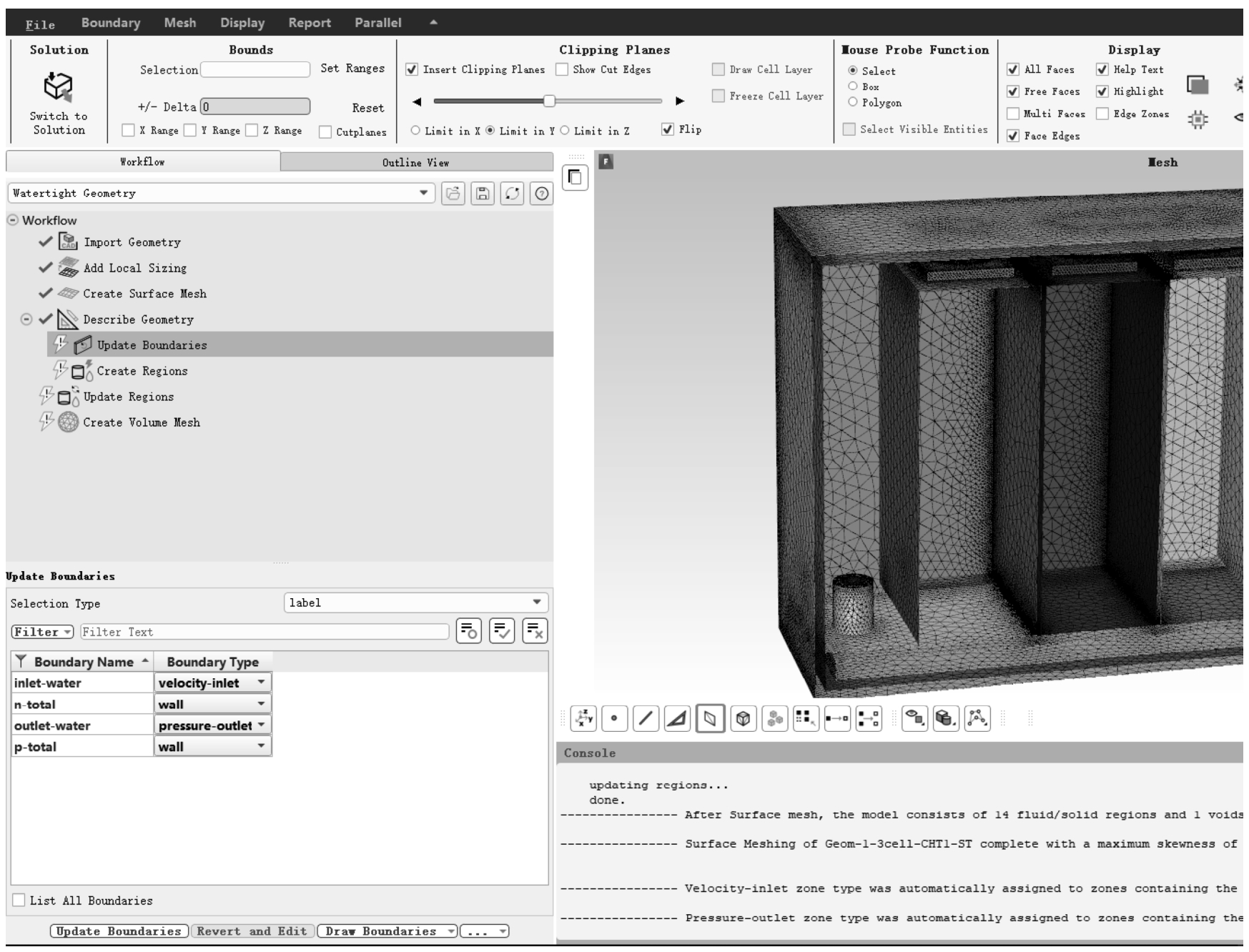This screenshot has height=952, width=1249.
Task: Open the Filter dropdown button
Action: click(43, 632)
